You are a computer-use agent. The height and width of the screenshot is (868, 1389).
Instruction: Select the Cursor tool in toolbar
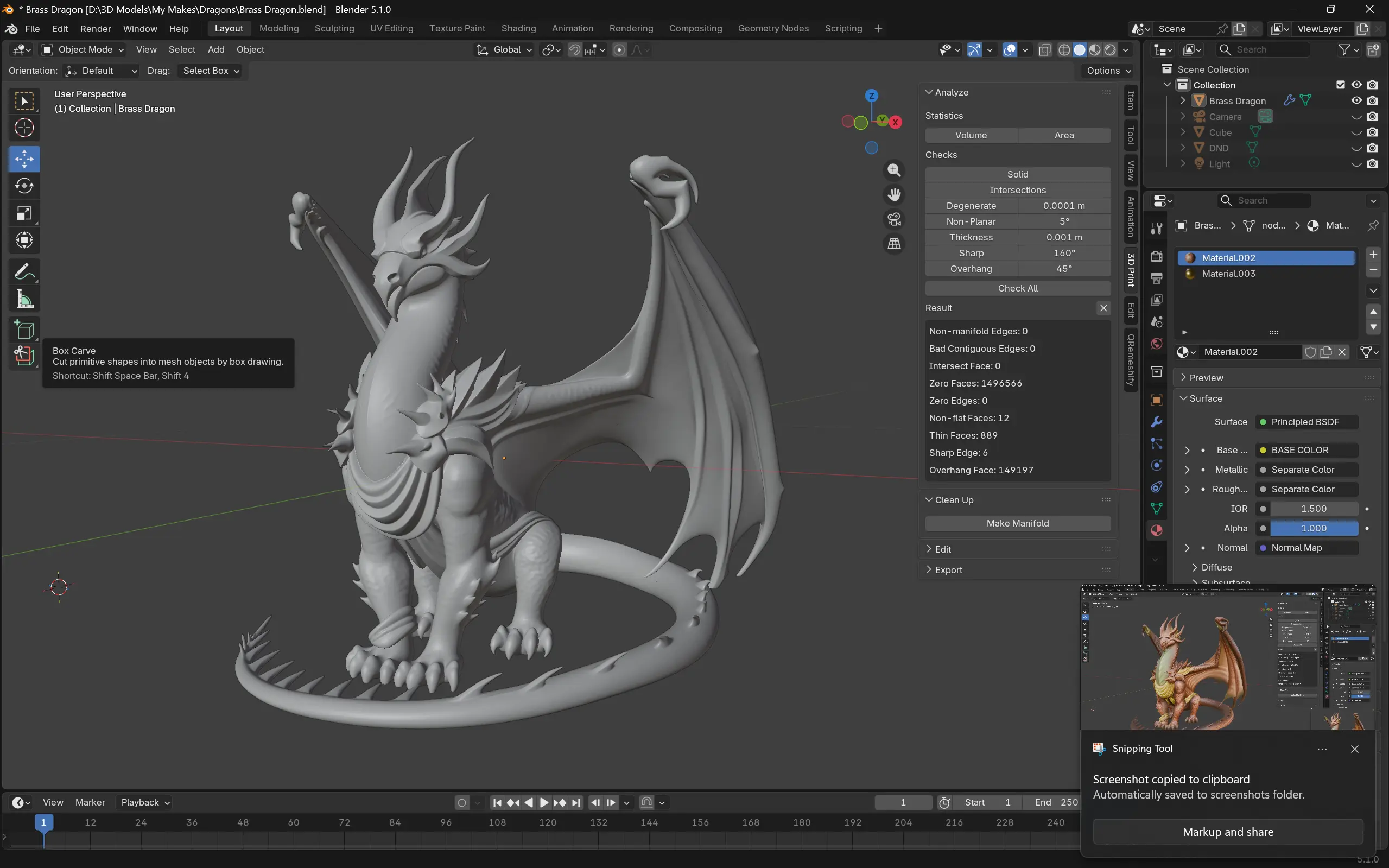coord(24,128)
